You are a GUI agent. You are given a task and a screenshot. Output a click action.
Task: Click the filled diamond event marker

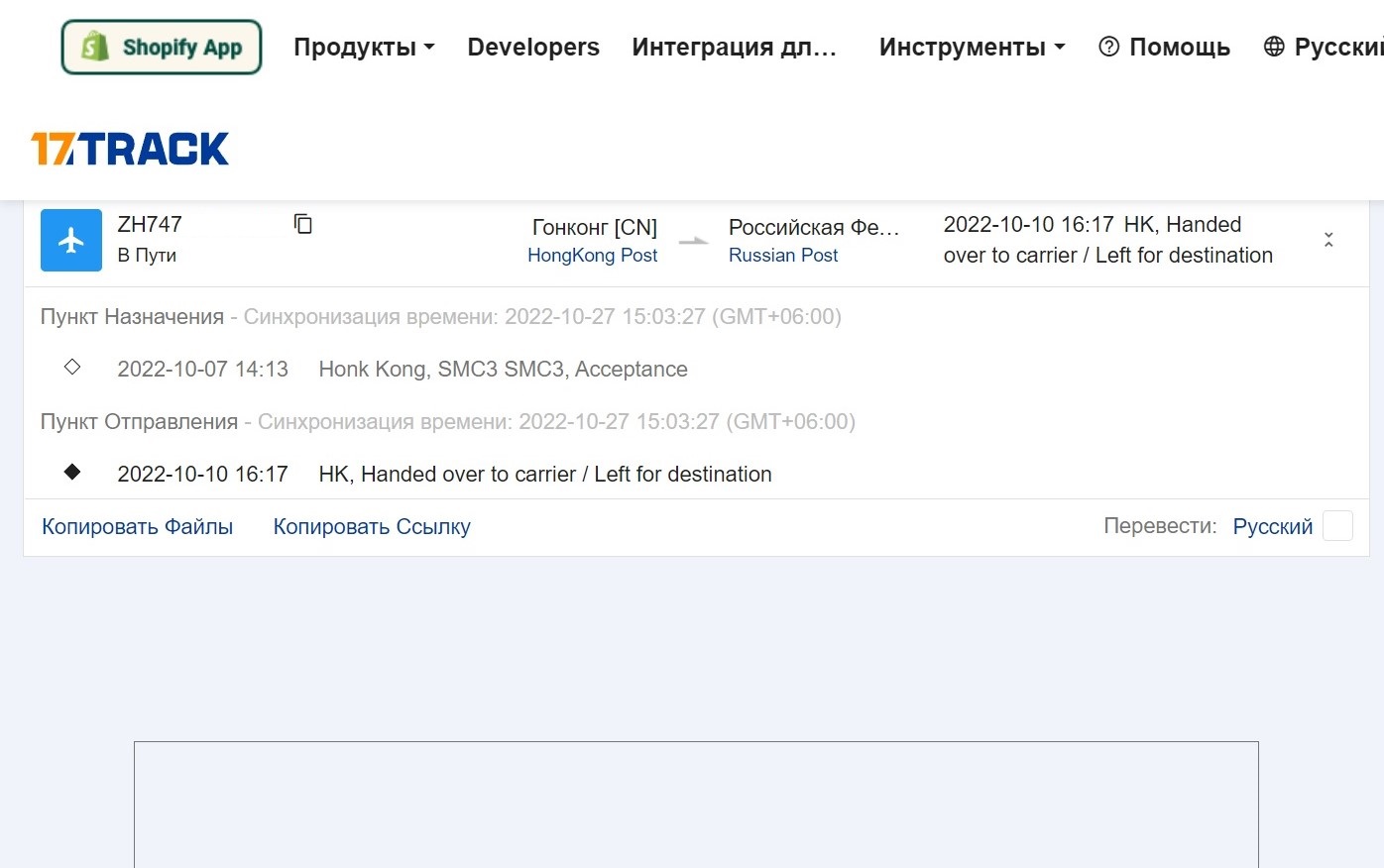click(x=72, y=472)
